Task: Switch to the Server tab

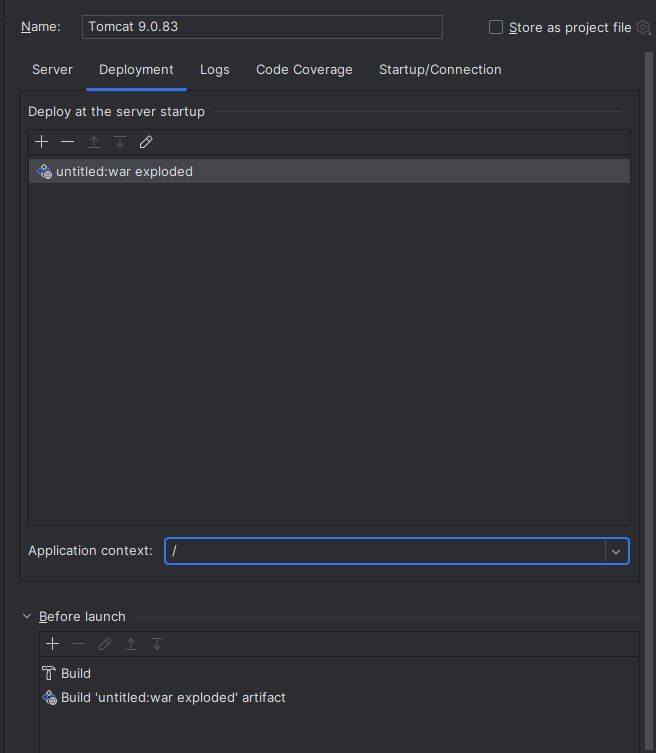Action: (52, 70)
